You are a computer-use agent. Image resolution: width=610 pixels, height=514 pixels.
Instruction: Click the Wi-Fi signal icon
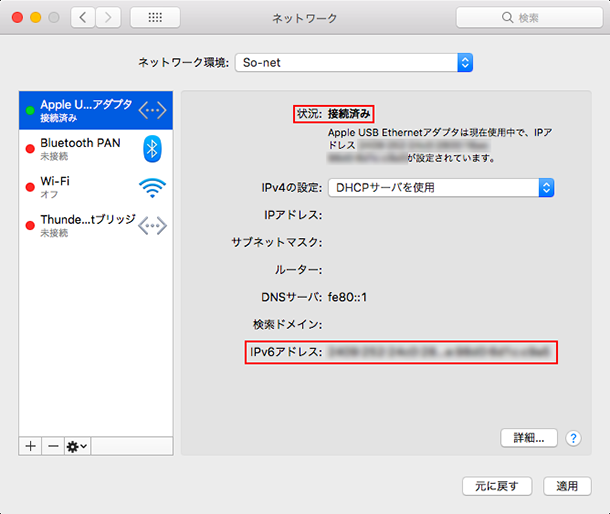point(152,187)
